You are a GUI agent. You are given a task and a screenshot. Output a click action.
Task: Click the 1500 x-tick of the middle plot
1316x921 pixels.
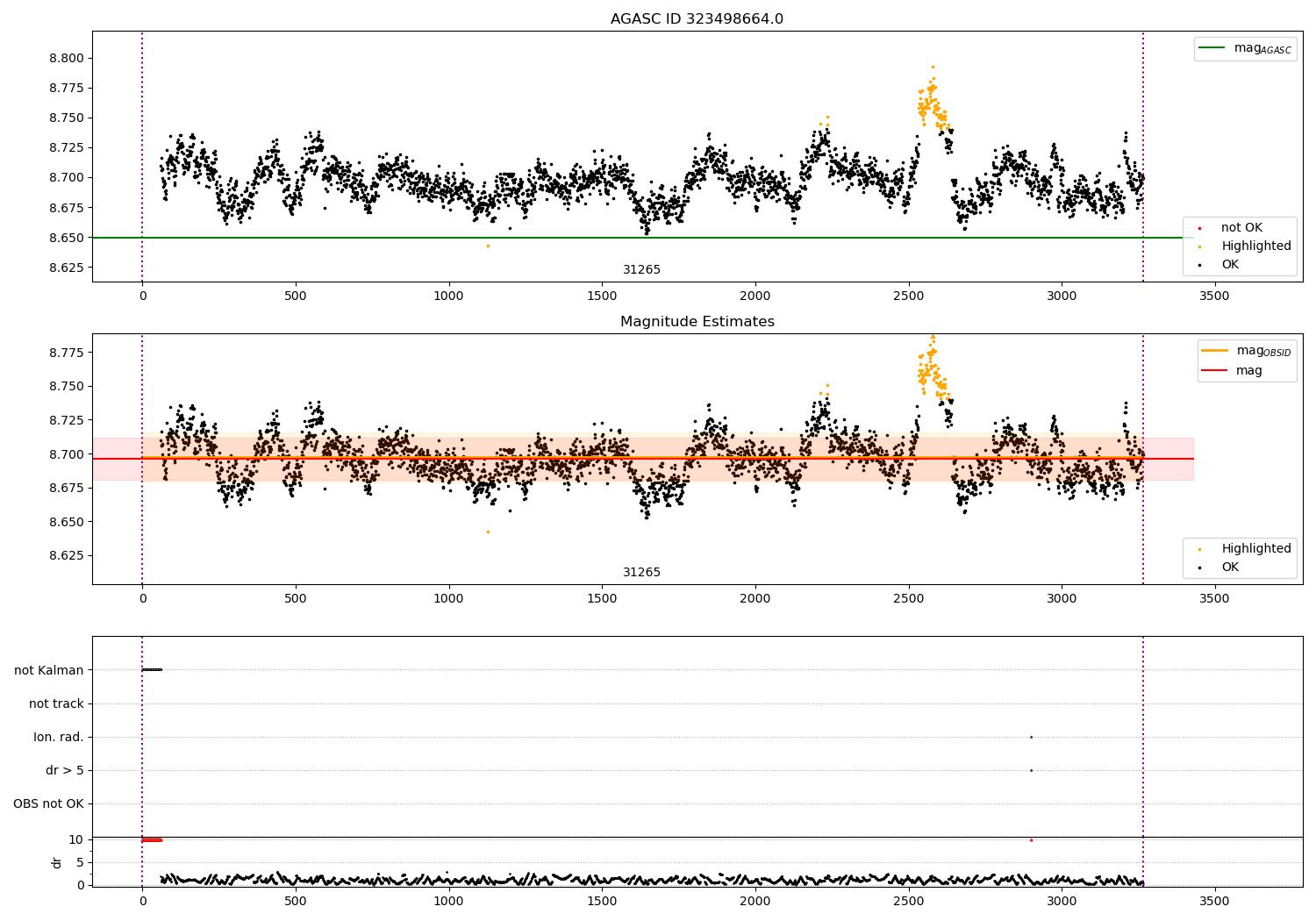[602, 599]
